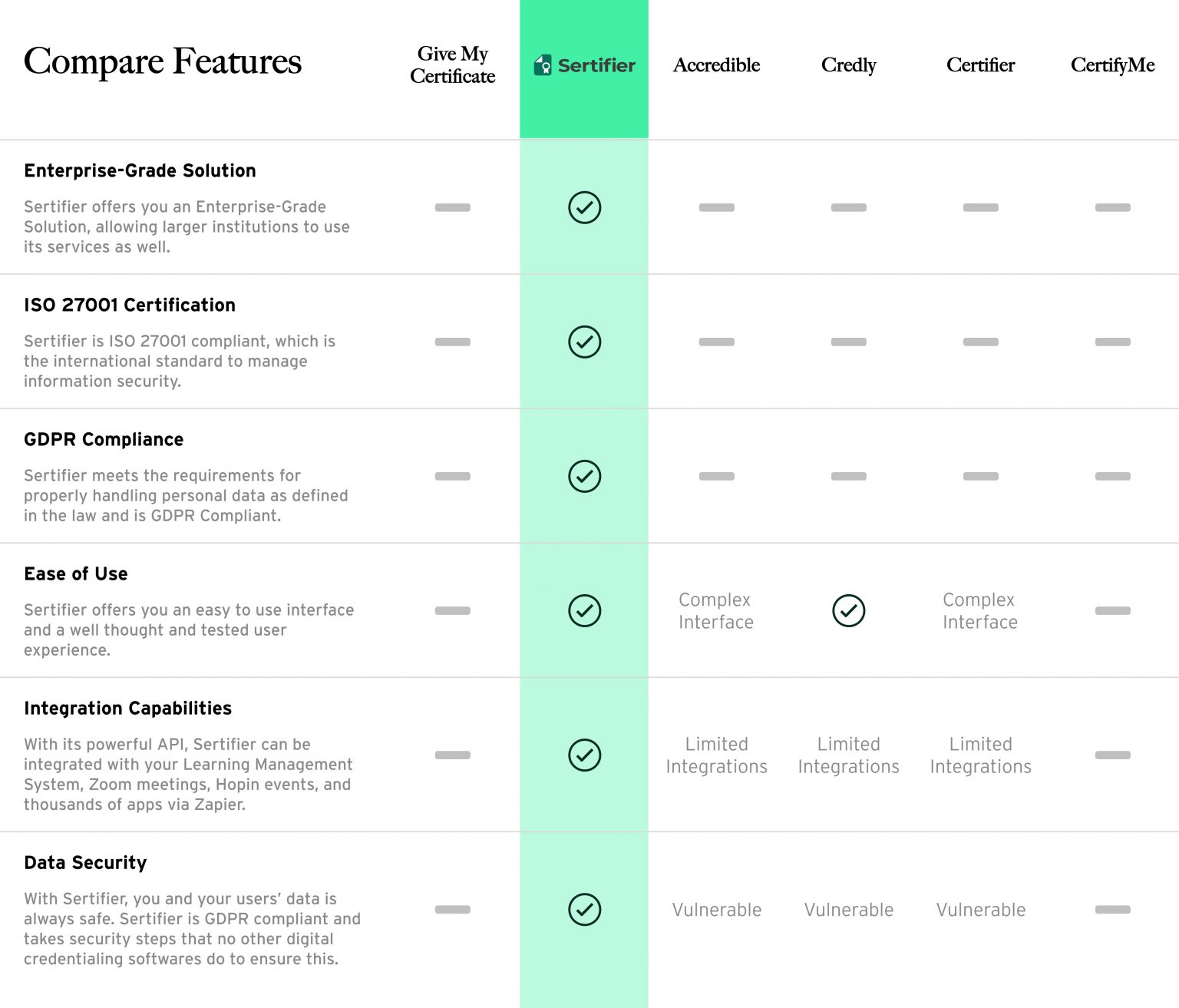Click Sertifier's Ease of Use checkmark
The image size is (1179, 1008).
[x=584, y=612]
